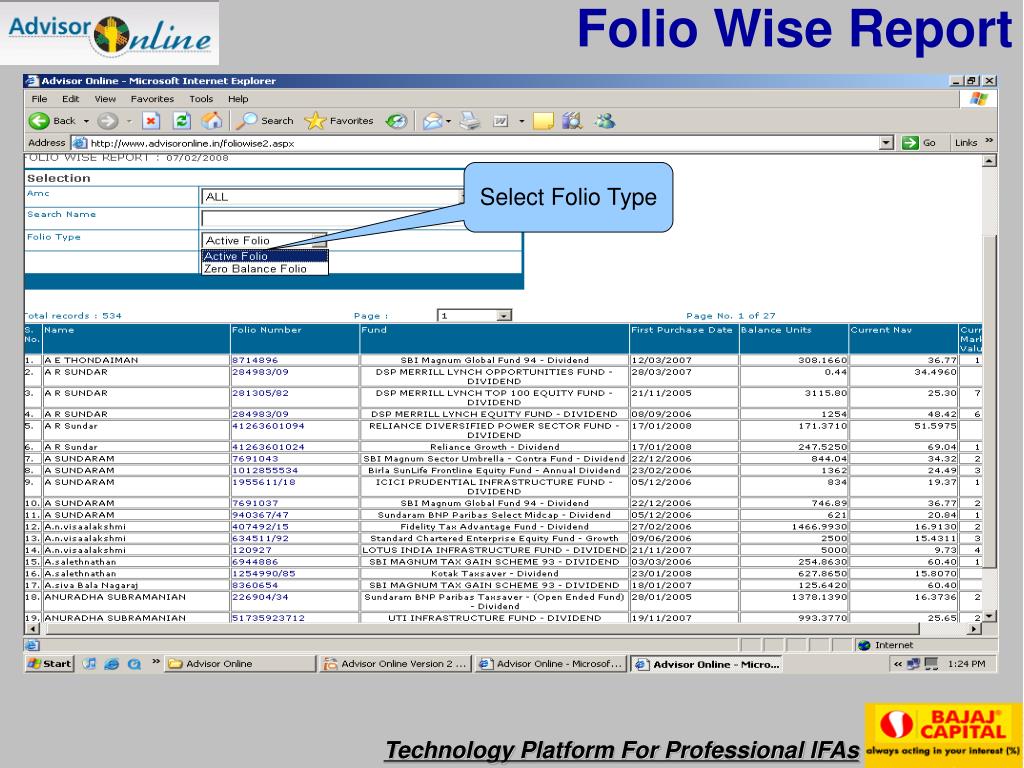Open the Search toolbar button
This screenshot has height=768, width=1024.
[264, 121]
